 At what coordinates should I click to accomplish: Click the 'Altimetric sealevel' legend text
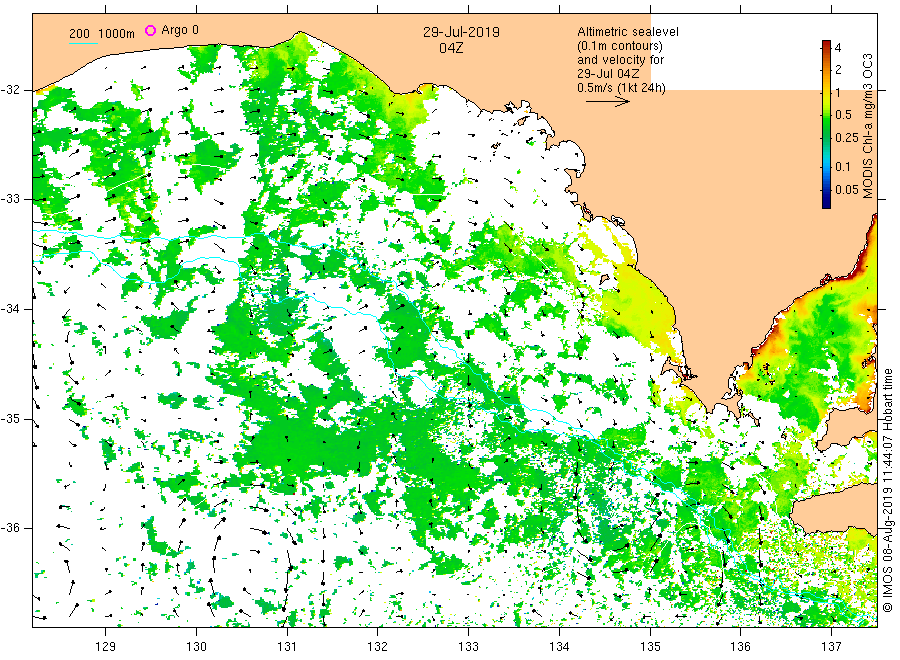pos(627,32)
